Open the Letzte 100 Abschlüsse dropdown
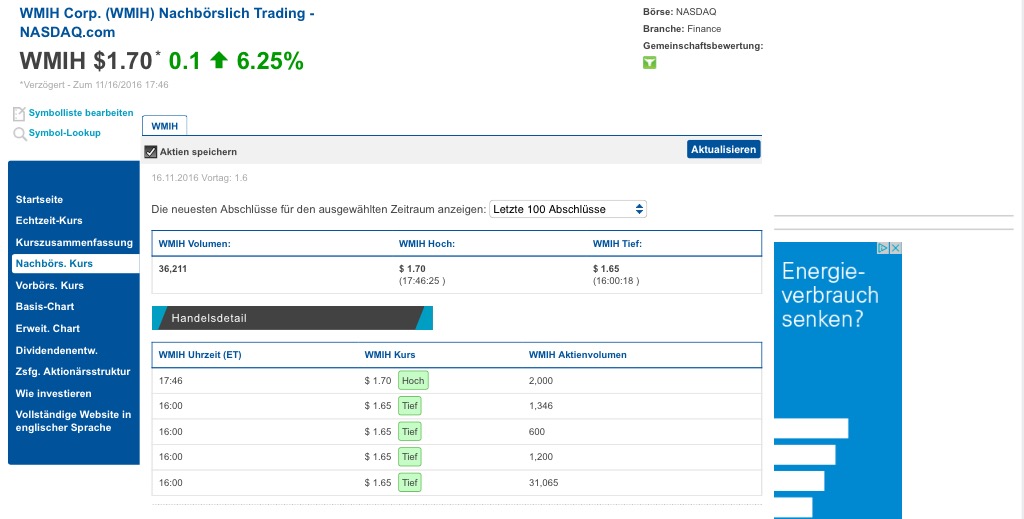Image resolution: width=1024 pixels, height=519 pixels. coord(569,209)
